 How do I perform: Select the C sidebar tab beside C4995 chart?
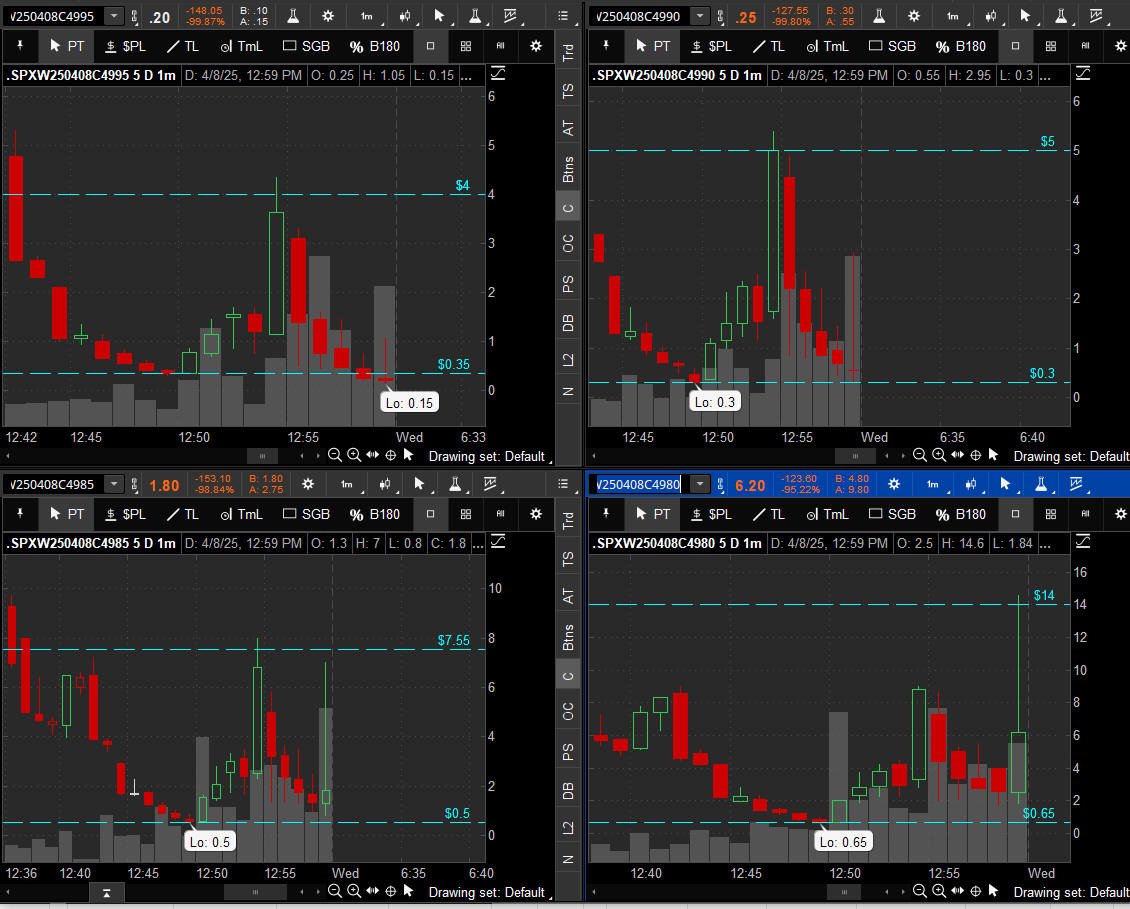pos(569,208)
